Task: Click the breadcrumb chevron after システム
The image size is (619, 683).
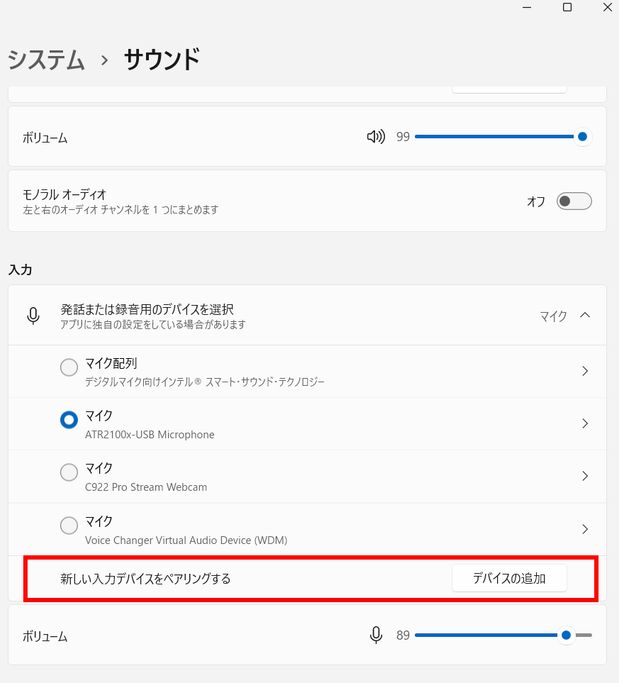Action: click(x=104, y=60)
